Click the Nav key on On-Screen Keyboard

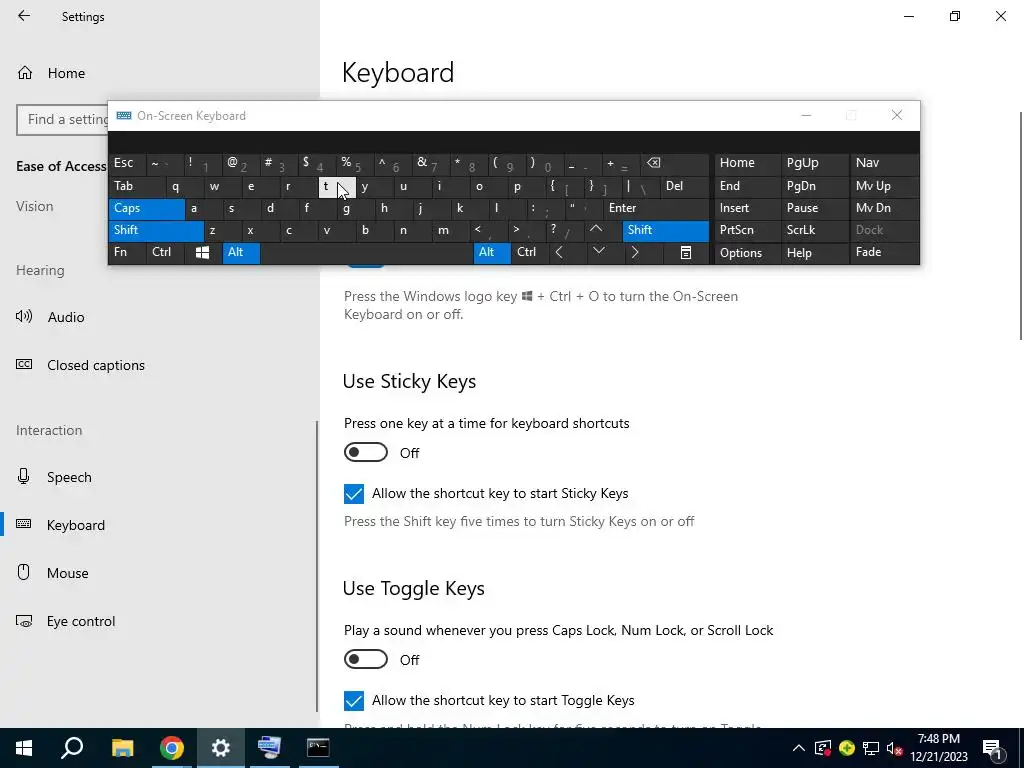point(884,163)
